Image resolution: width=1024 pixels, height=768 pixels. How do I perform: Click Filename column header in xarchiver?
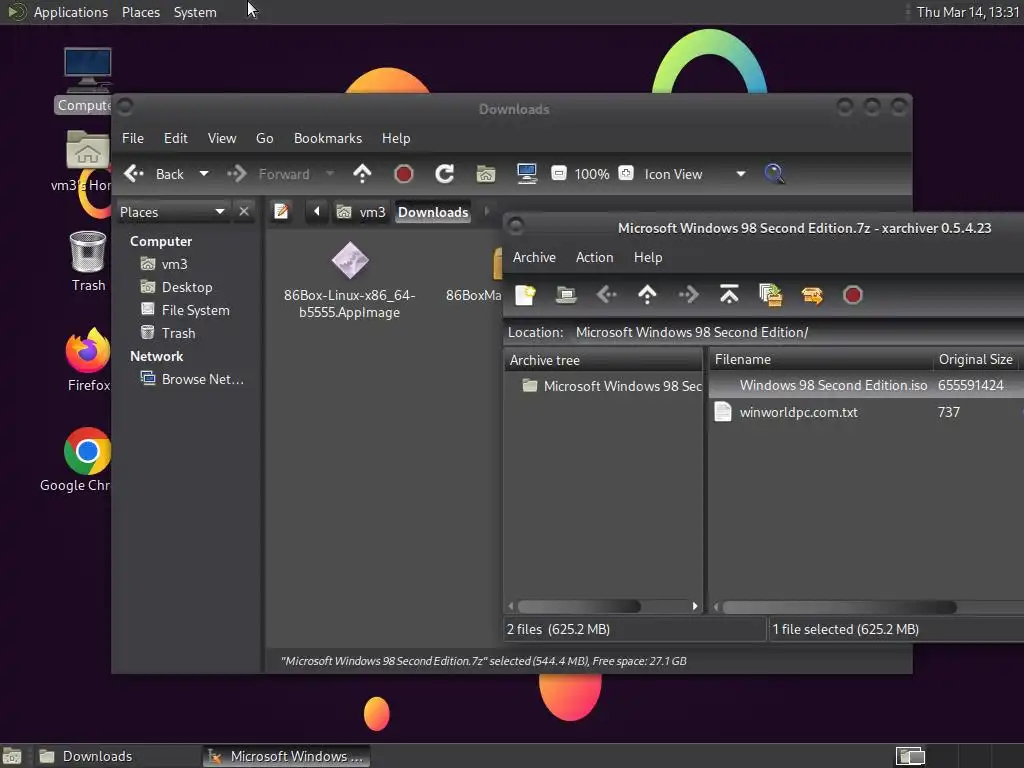point(820,360)
